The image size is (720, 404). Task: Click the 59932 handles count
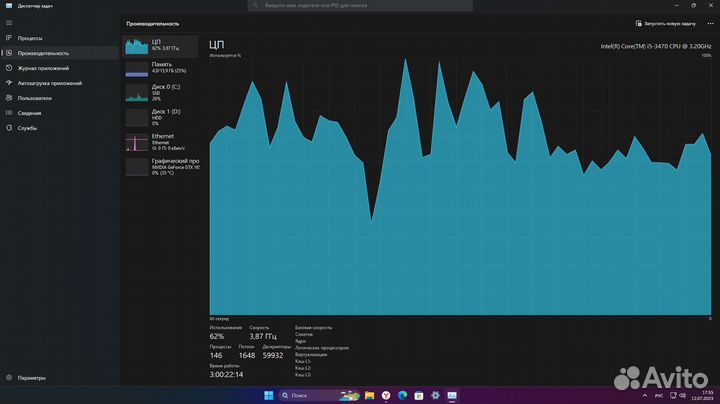tap(273, 355)
